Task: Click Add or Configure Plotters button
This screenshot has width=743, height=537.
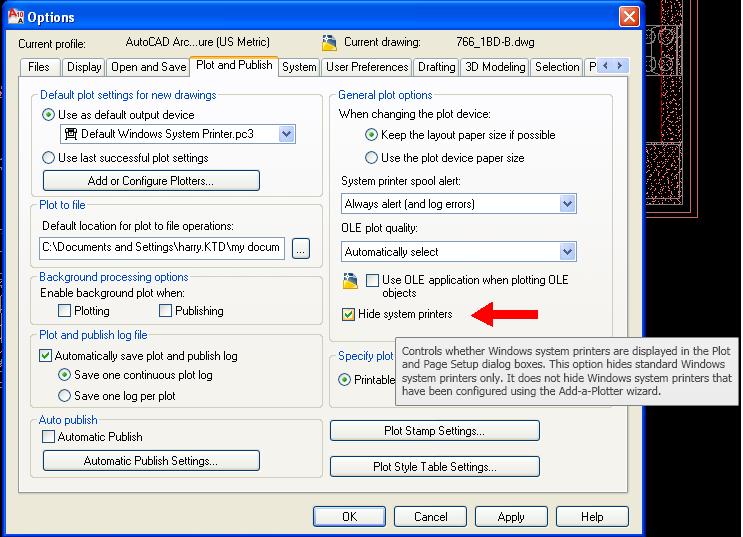Action: point(151,181)
